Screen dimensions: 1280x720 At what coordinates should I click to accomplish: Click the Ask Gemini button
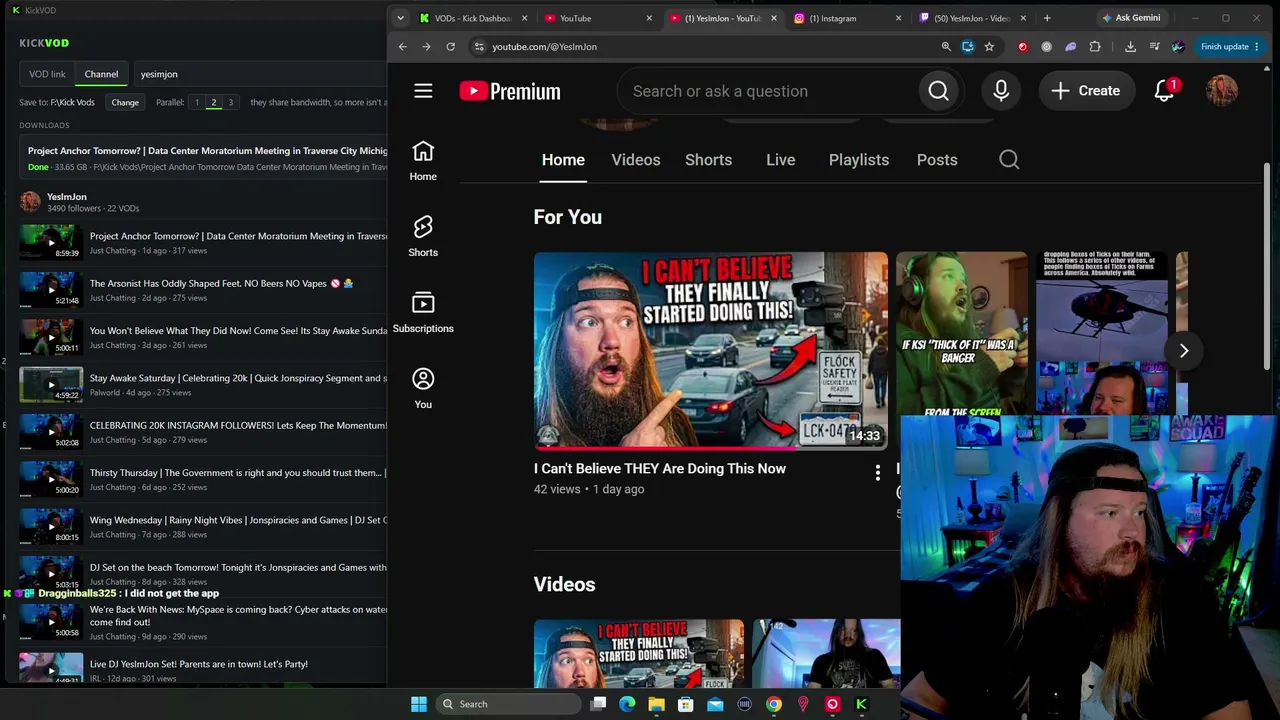[1132, 18]
